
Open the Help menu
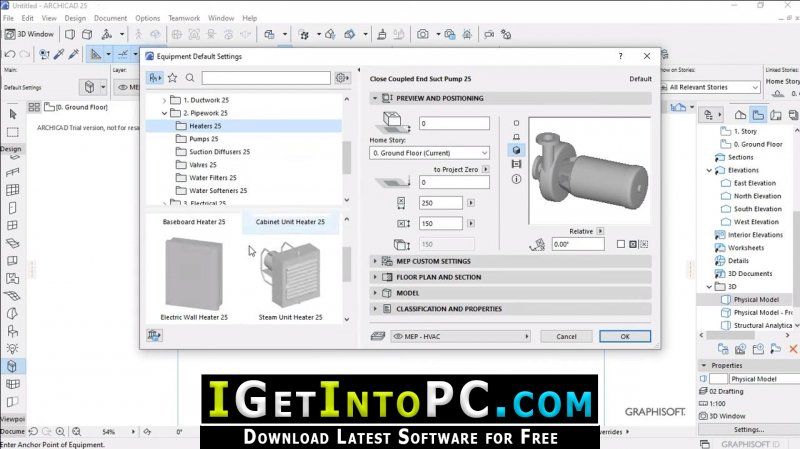249,18
